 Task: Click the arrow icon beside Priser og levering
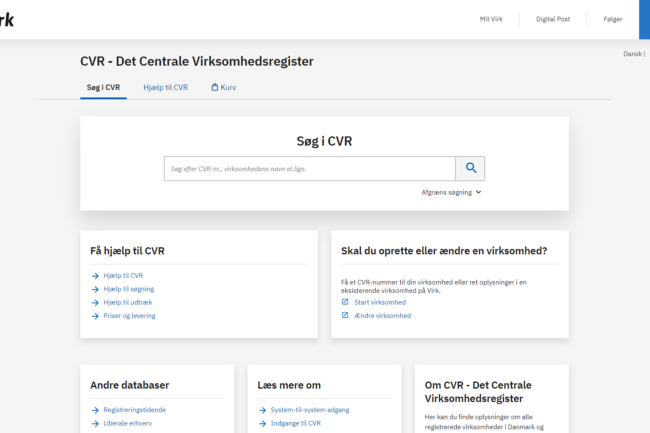click(95, 316)
